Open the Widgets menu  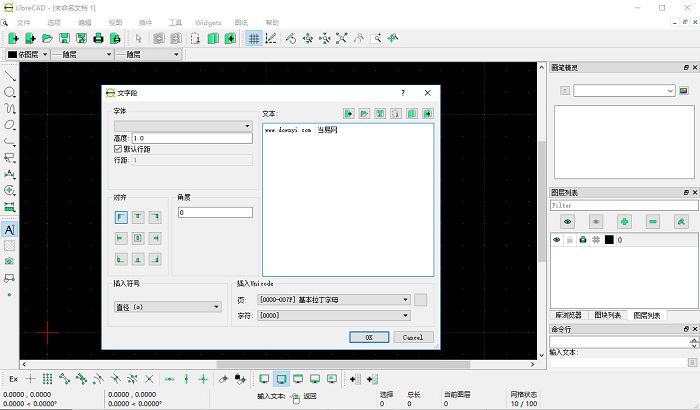click(x=208, y=21)
